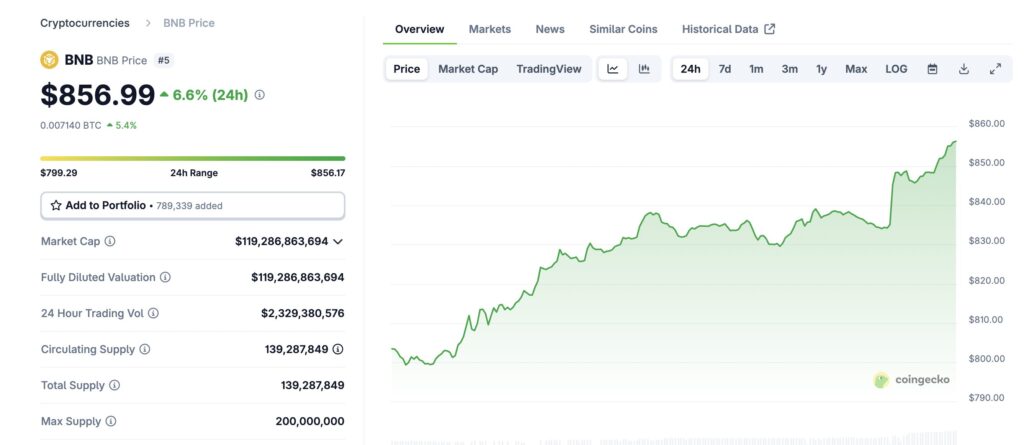1024x445 pixels.
Task: Switch chart to Price mode
Action: 406,69
